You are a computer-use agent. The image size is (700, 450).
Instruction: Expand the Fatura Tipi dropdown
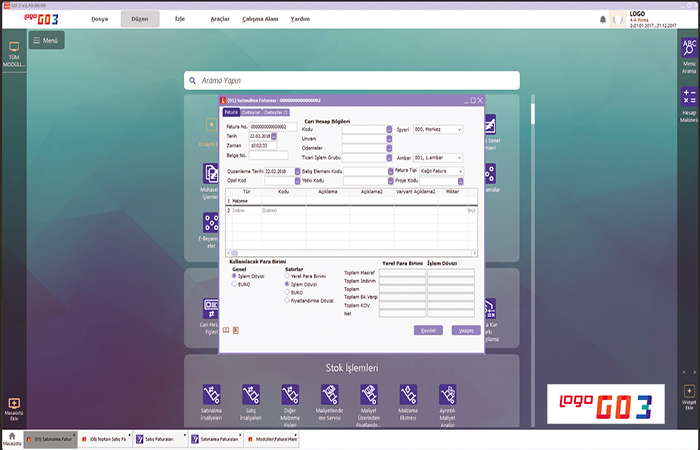click(x=459, y=171)
